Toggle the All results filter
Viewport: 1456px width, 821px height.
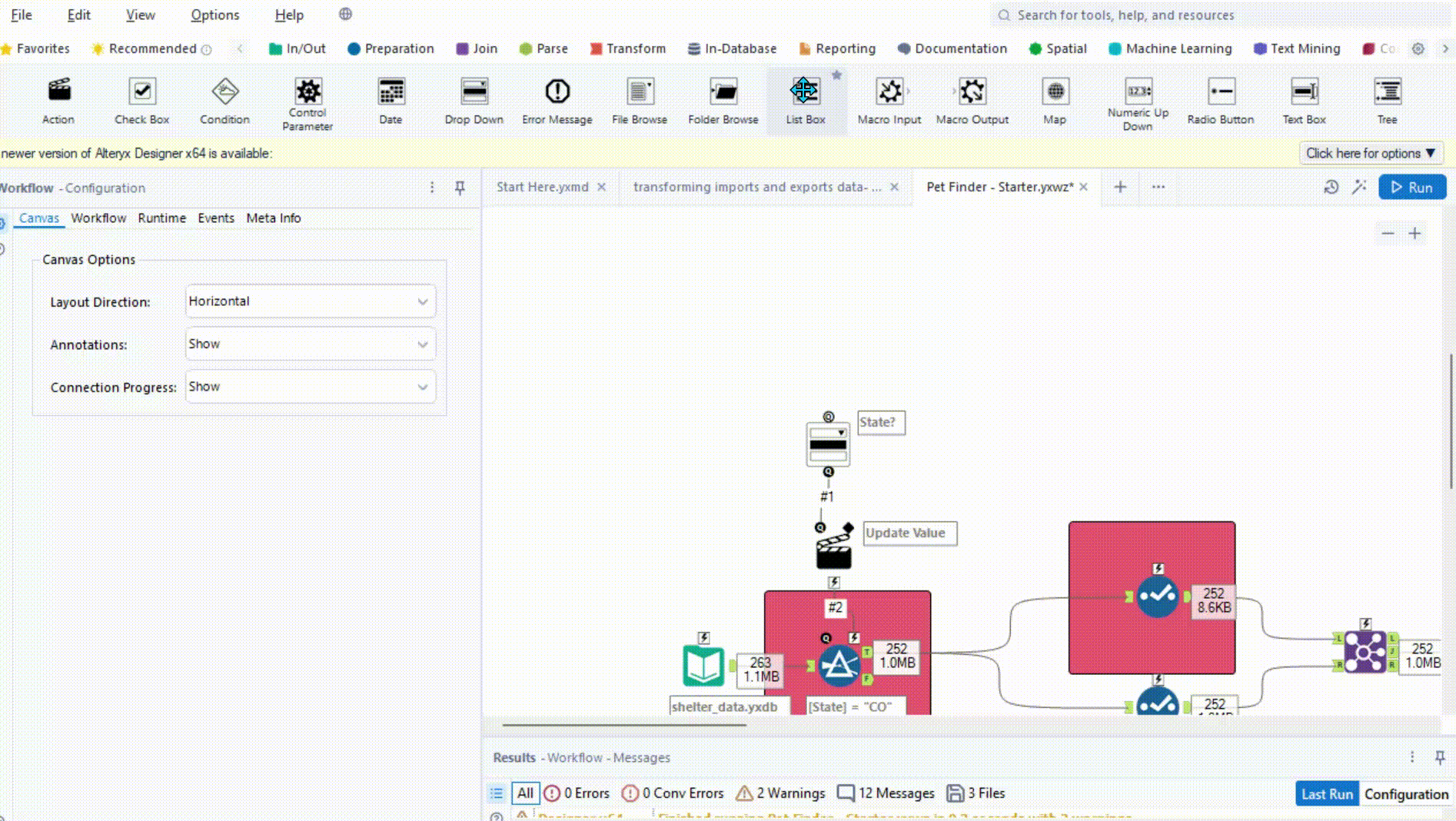coord(525,793)
